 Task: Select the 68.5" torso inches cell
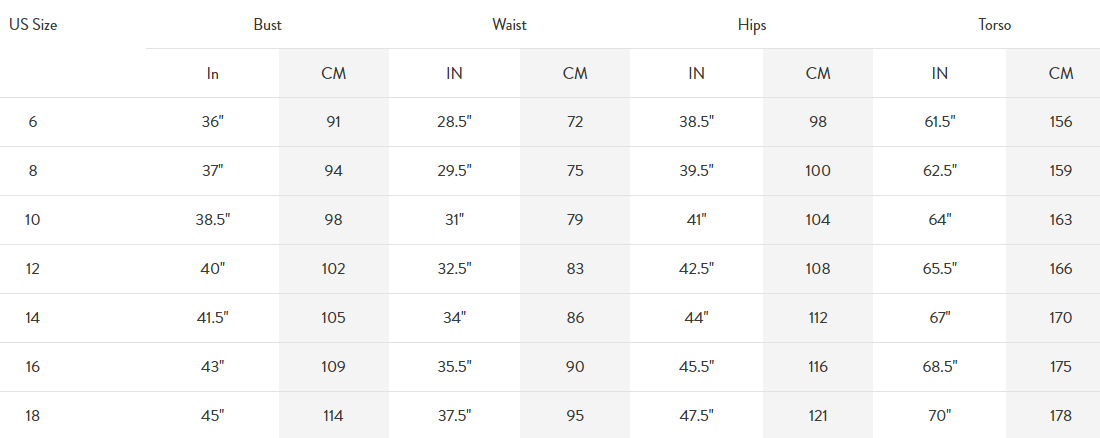coord(940,366)
